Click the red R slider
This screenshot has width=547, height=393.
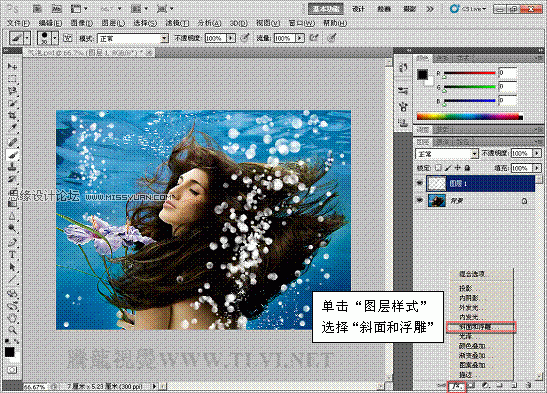pyautogui.click(x=469, y=73)
